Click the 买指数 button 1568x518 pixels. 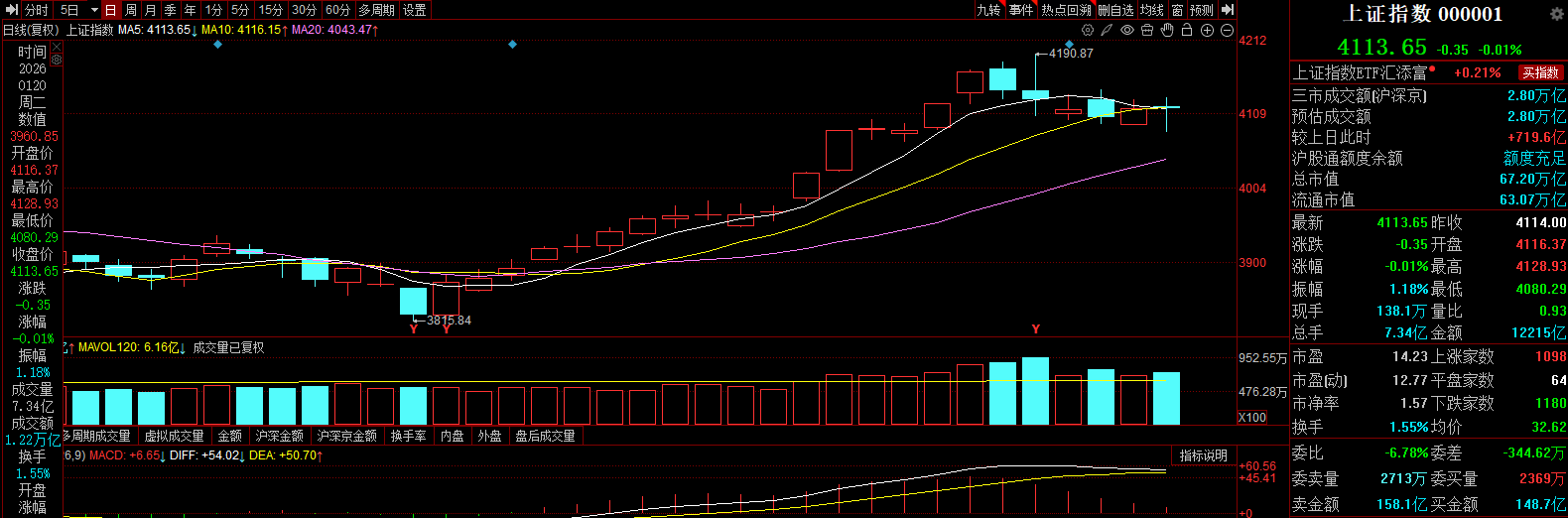pos(1541,73)
